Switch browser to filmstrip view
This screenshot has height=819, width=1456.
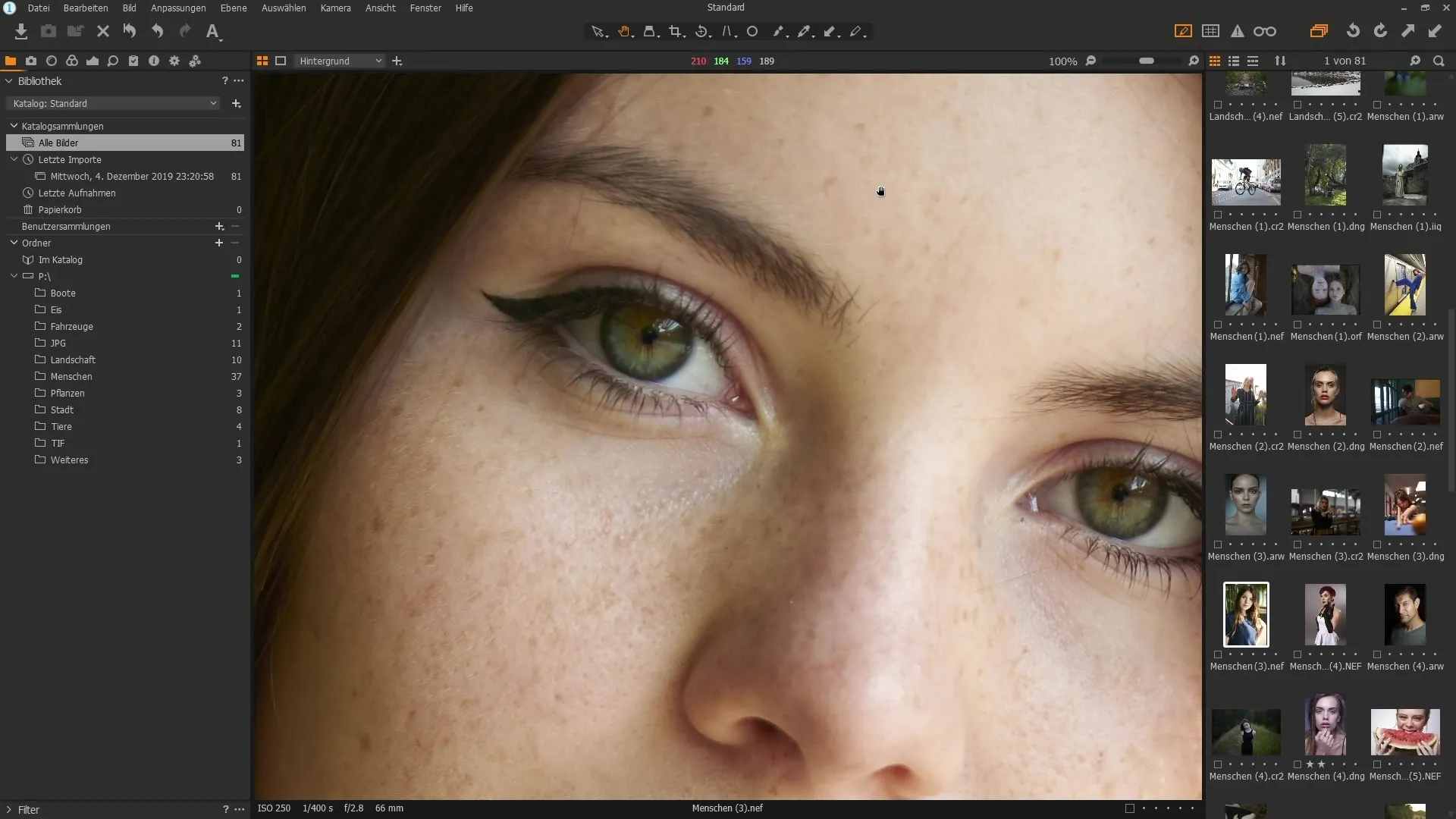pyautogui.click(x=1253, y=61)
